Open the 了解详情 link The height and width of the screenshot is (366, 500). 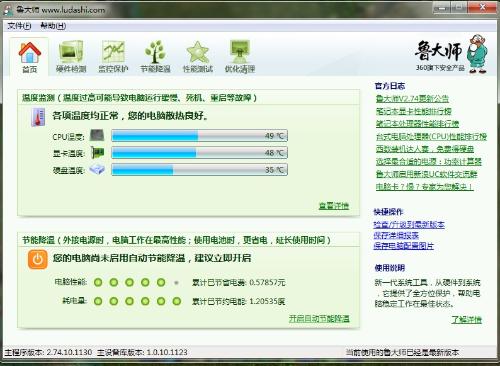466,319
